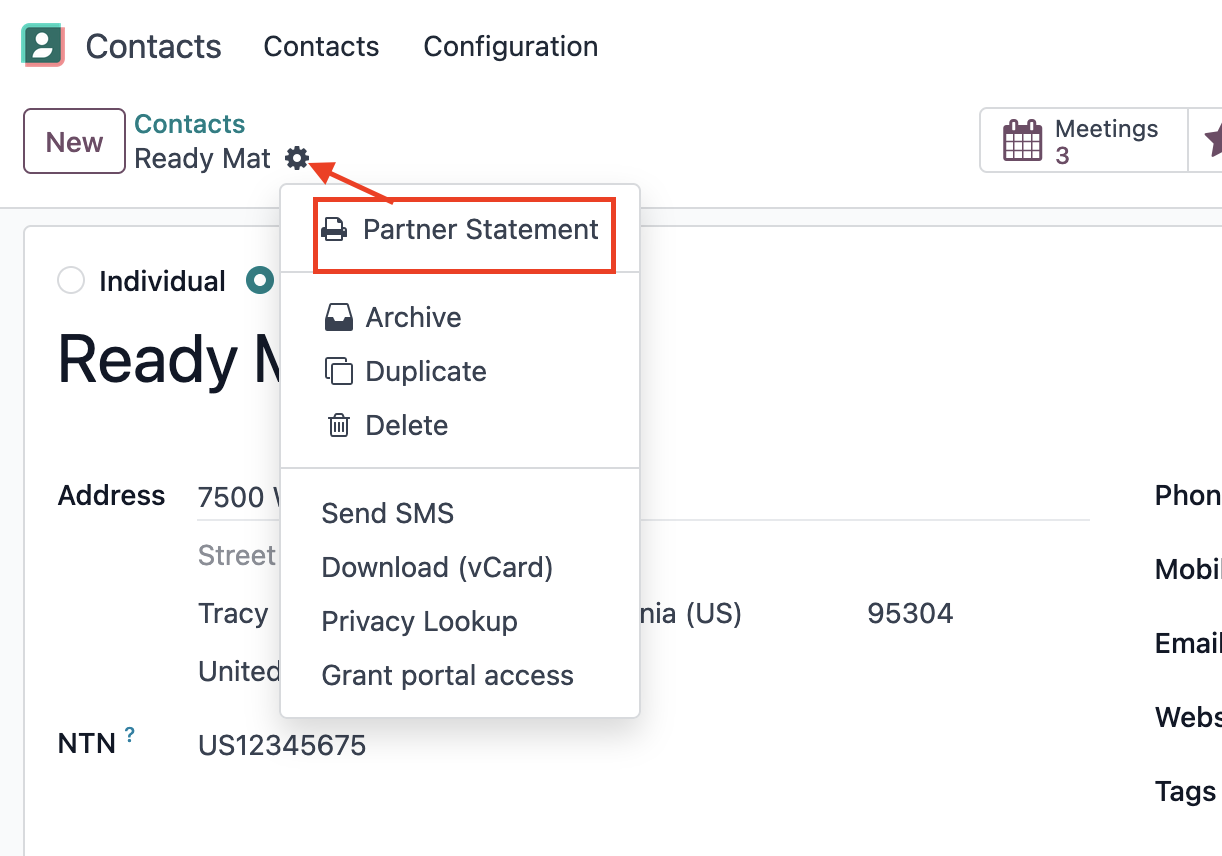
Task: Click the Archive inbox icon
Action: point(339,318)
